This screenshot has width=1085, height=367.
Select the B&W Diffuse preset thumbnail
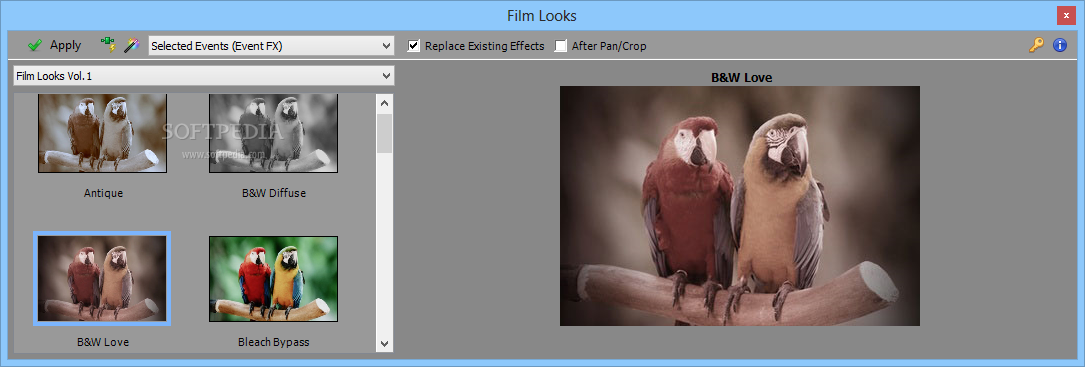(273, 133)
